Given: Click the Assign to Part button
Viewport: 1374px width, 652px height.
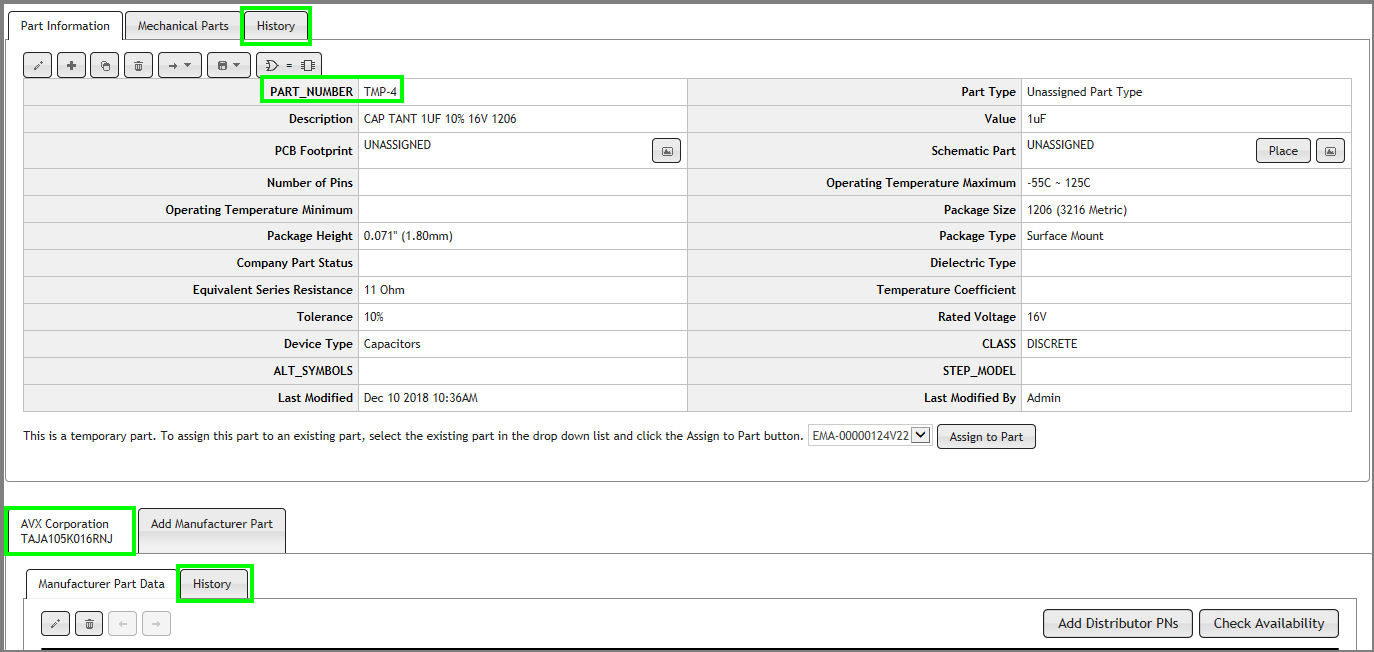Looking at the screenshot, I should 986,437.
